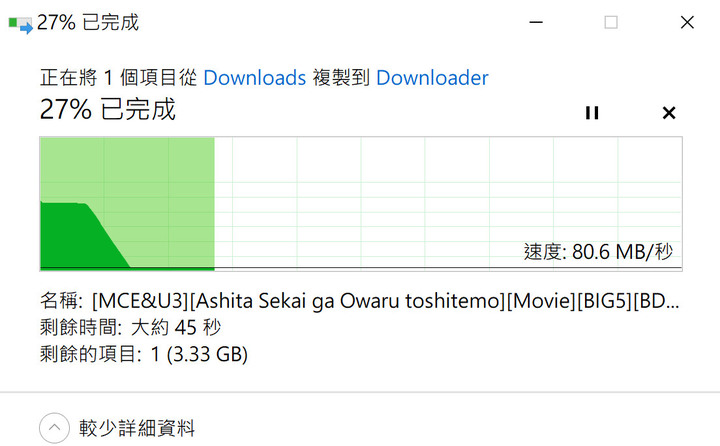Click the greyed-out maximize button
The image size is (720, 446).
(x=611, y=22)
